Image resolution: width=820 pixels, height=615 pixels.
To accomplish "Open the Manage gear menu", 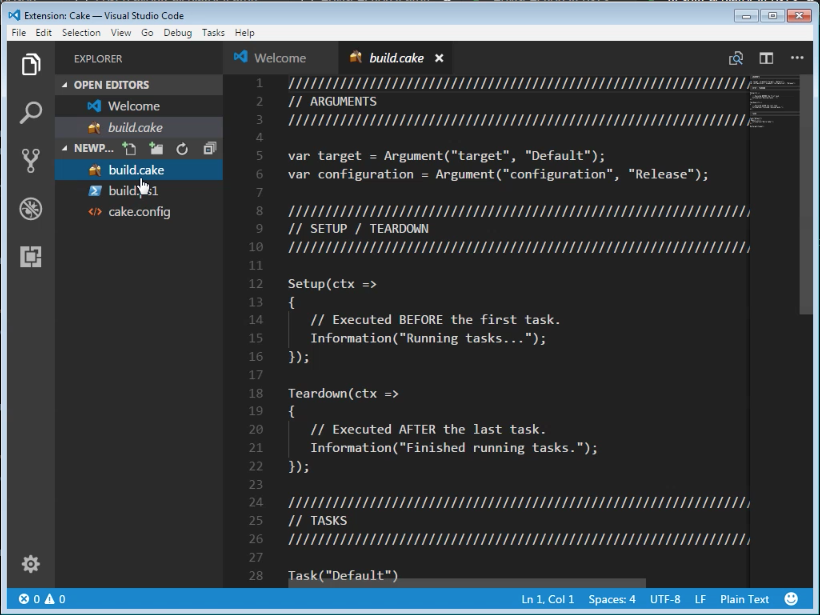I will tap(31, 564).
